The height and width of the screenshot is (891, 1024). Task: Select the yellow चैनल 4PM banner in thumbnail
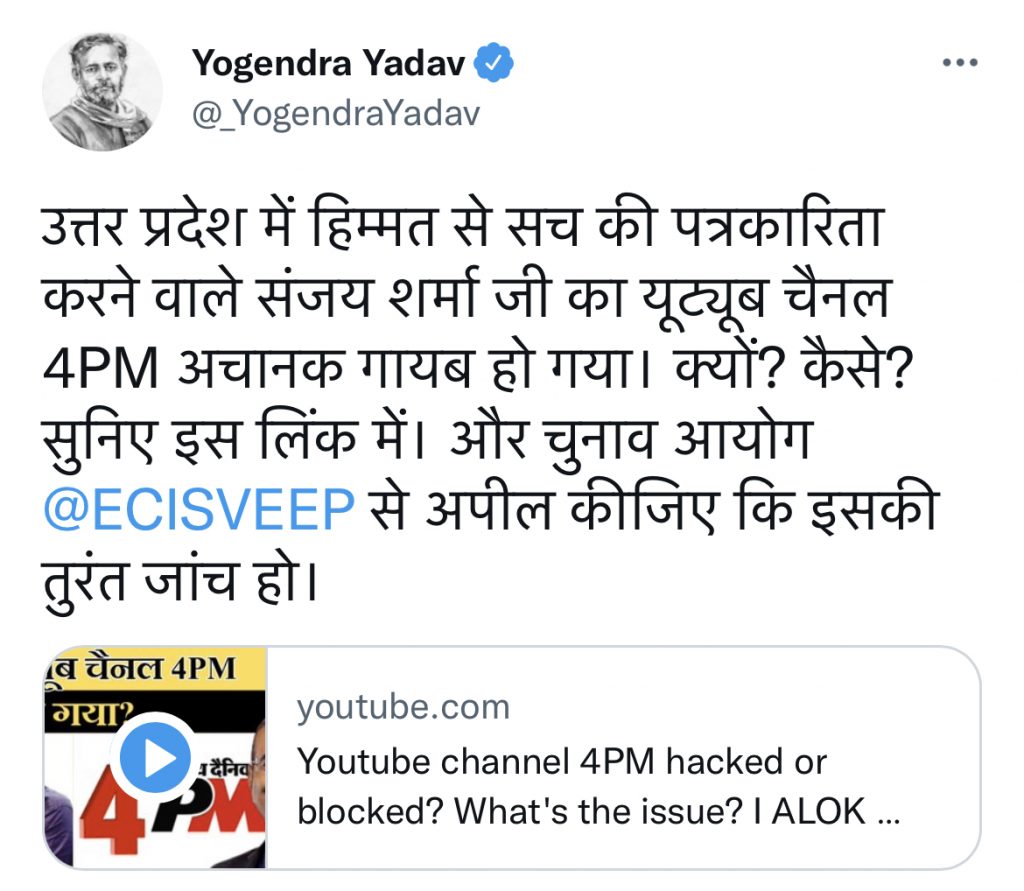[155, 668]
